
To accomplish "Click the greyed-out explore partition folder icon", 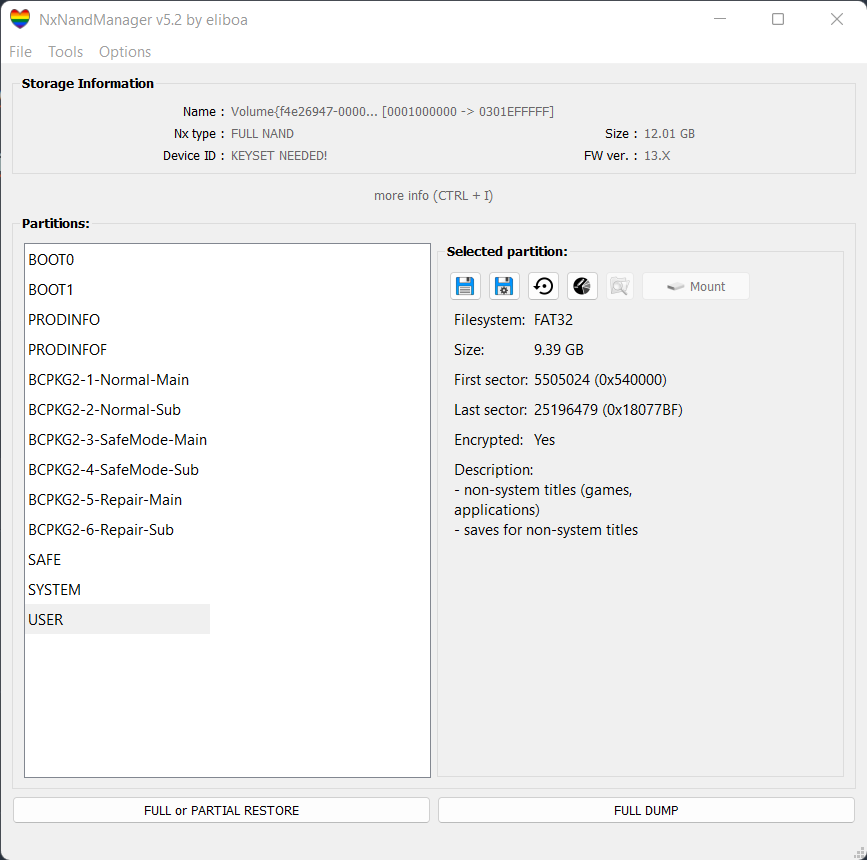I will (x=619, y=286).
